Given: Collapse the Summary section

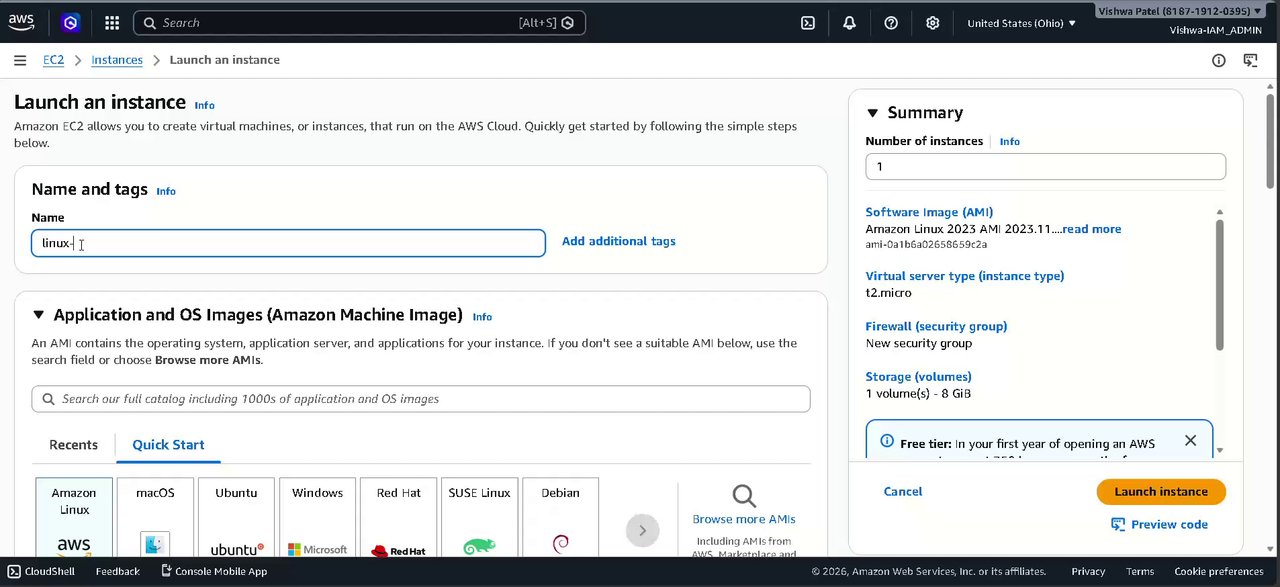Looking at the screenshot, I should coord(872,113).
